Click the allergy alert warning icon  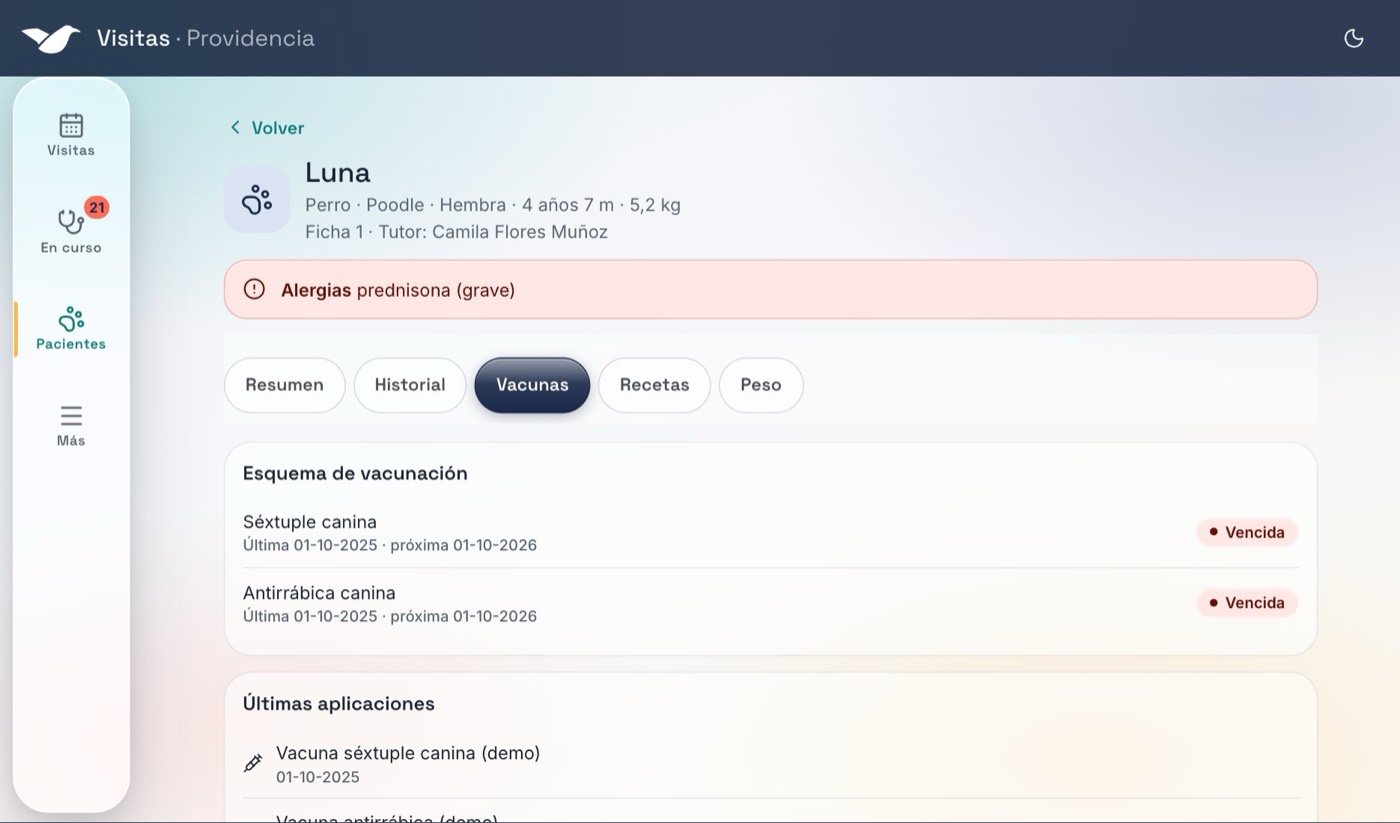254,289
